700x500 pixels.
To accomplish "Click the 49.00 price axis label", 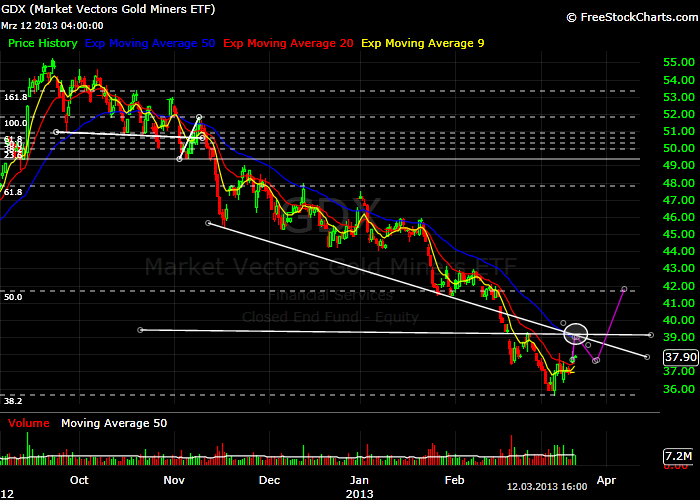I will pyautogui.click(x=679, y=166).
